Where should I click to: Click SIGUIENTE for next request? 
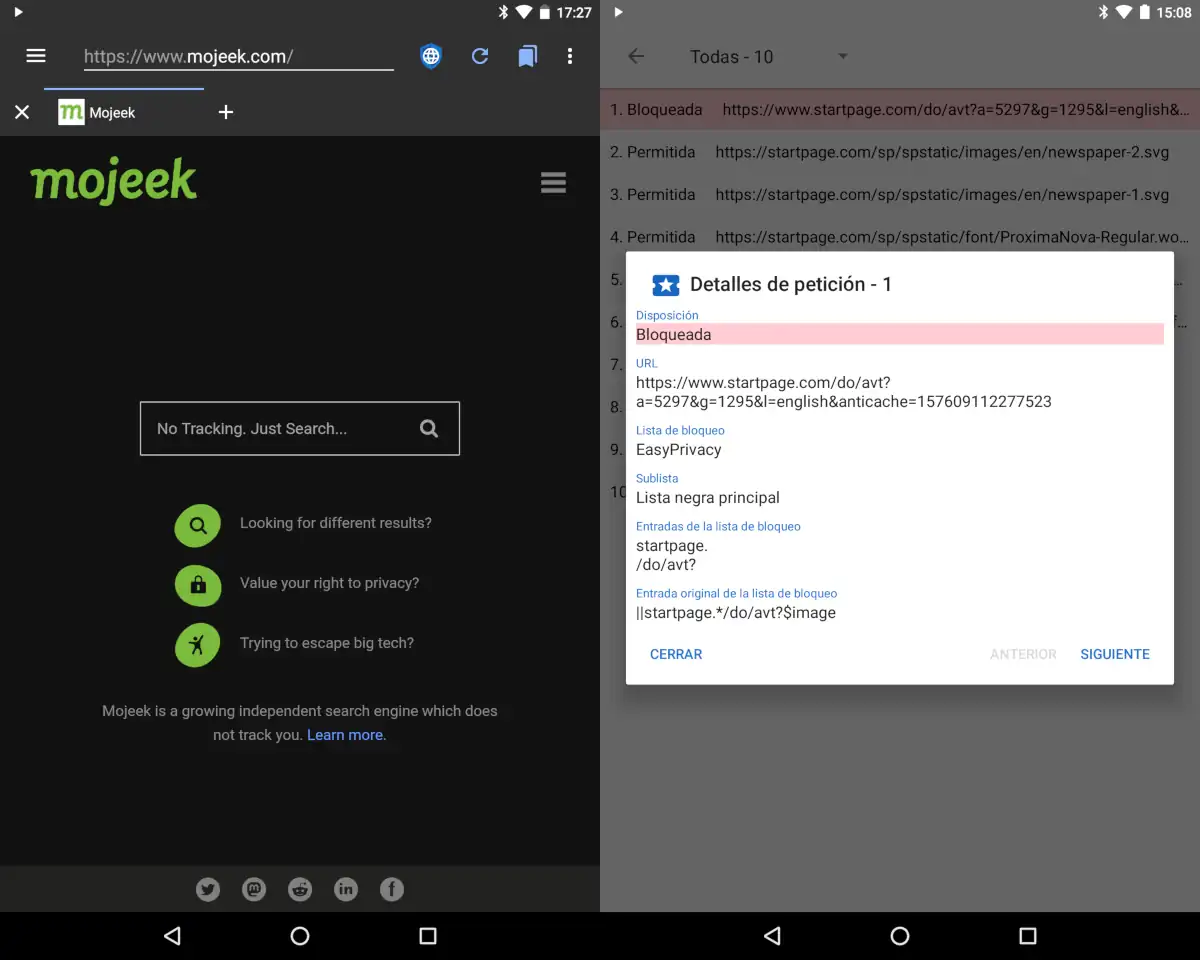[1115, 654]
